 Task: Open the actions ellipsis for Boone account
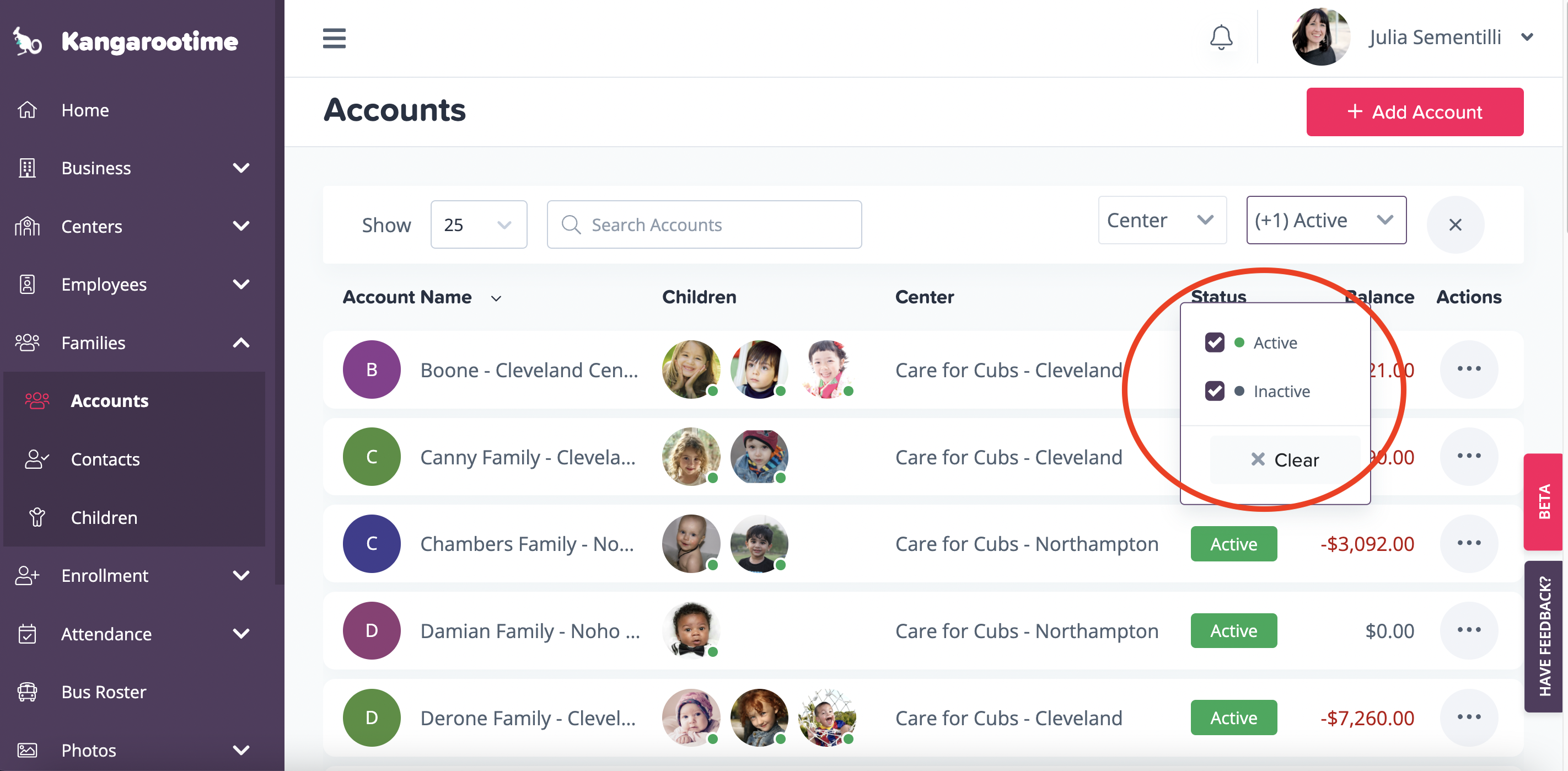1468,369
